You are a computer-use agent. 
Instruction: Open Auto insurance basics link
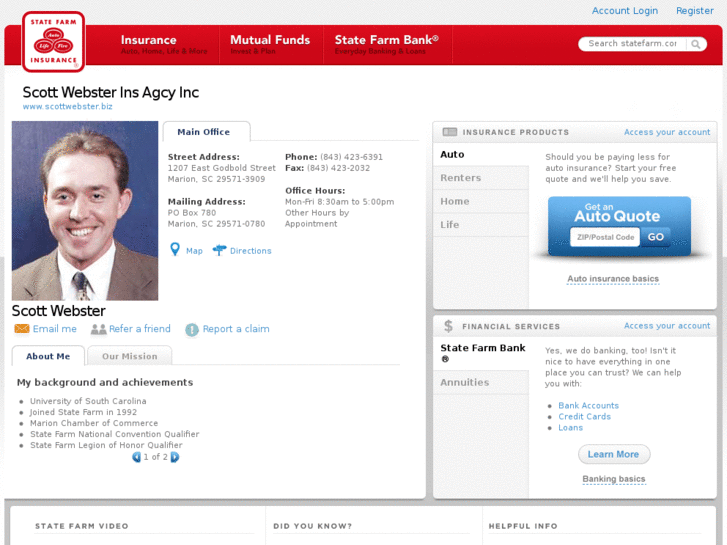(613, 279)
